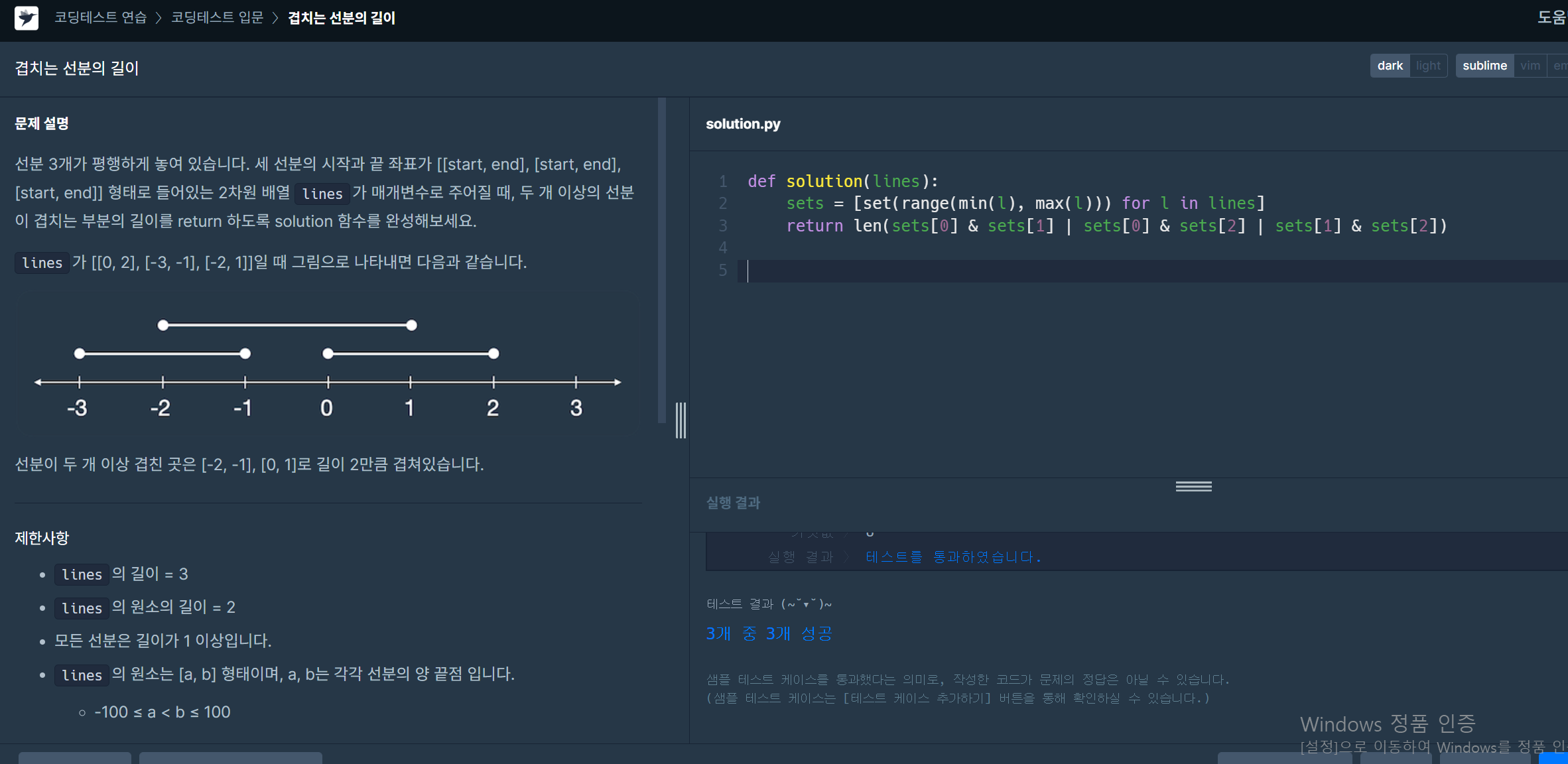Viewport: 1568px width, 764px height.
Task: Click the 제한사항 heading
Action: point(42,538)
